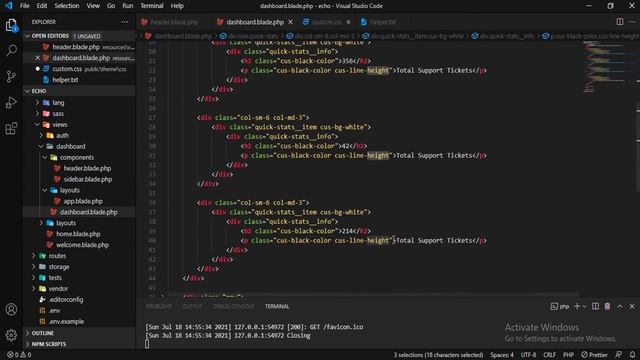
Task: Open the Terminal menu
Action: (x=152, y=6)
